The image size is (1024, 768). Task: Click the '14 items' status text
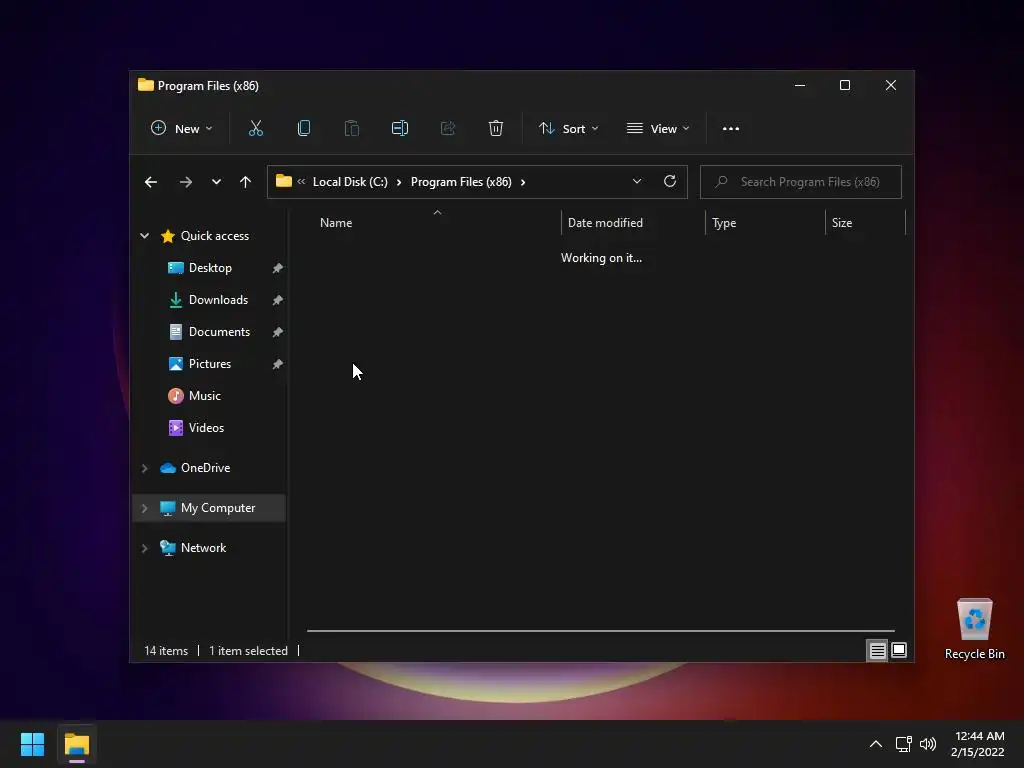[x=166, y=651]
